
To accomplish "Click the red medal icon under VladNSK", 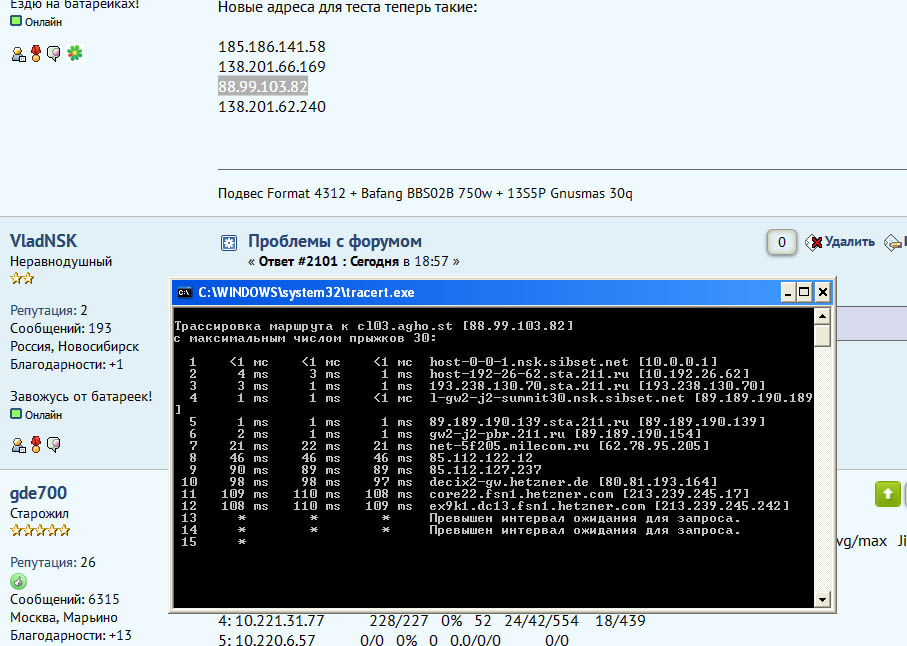I will coord(36,444).
